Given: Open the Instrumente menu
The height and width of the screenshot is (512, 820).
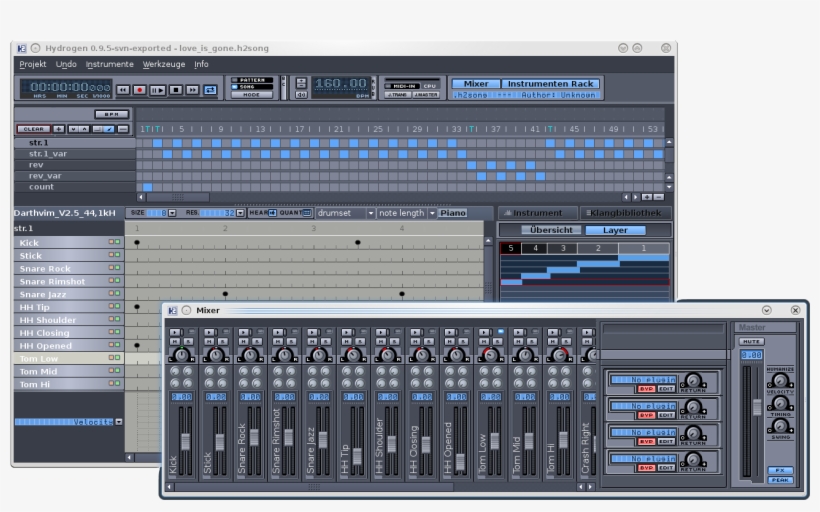Looking at the screenshot, I should pos(109,64).
